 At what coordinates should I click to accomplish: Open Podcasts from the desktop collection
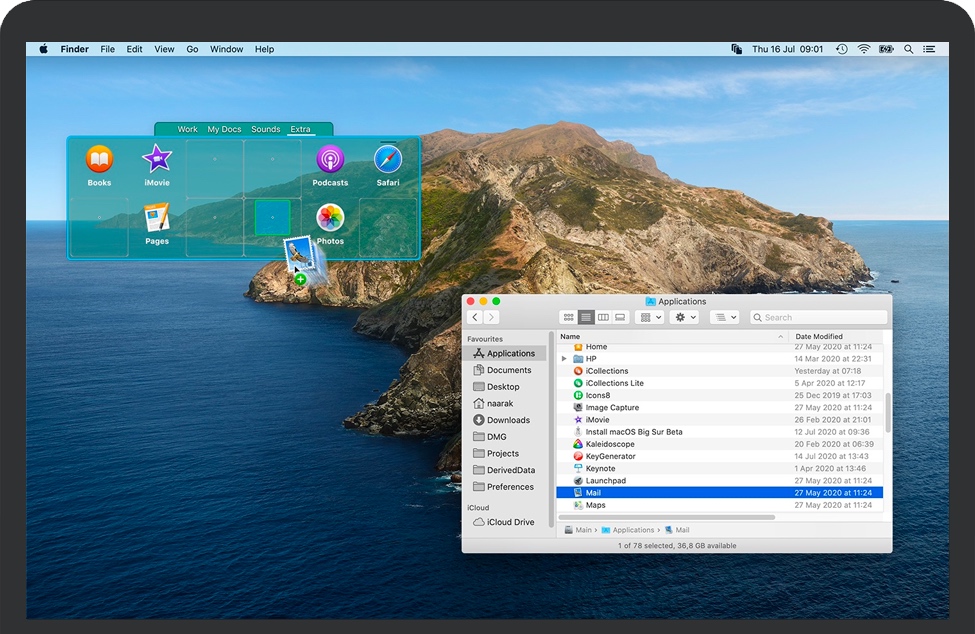tap(330, 160)
